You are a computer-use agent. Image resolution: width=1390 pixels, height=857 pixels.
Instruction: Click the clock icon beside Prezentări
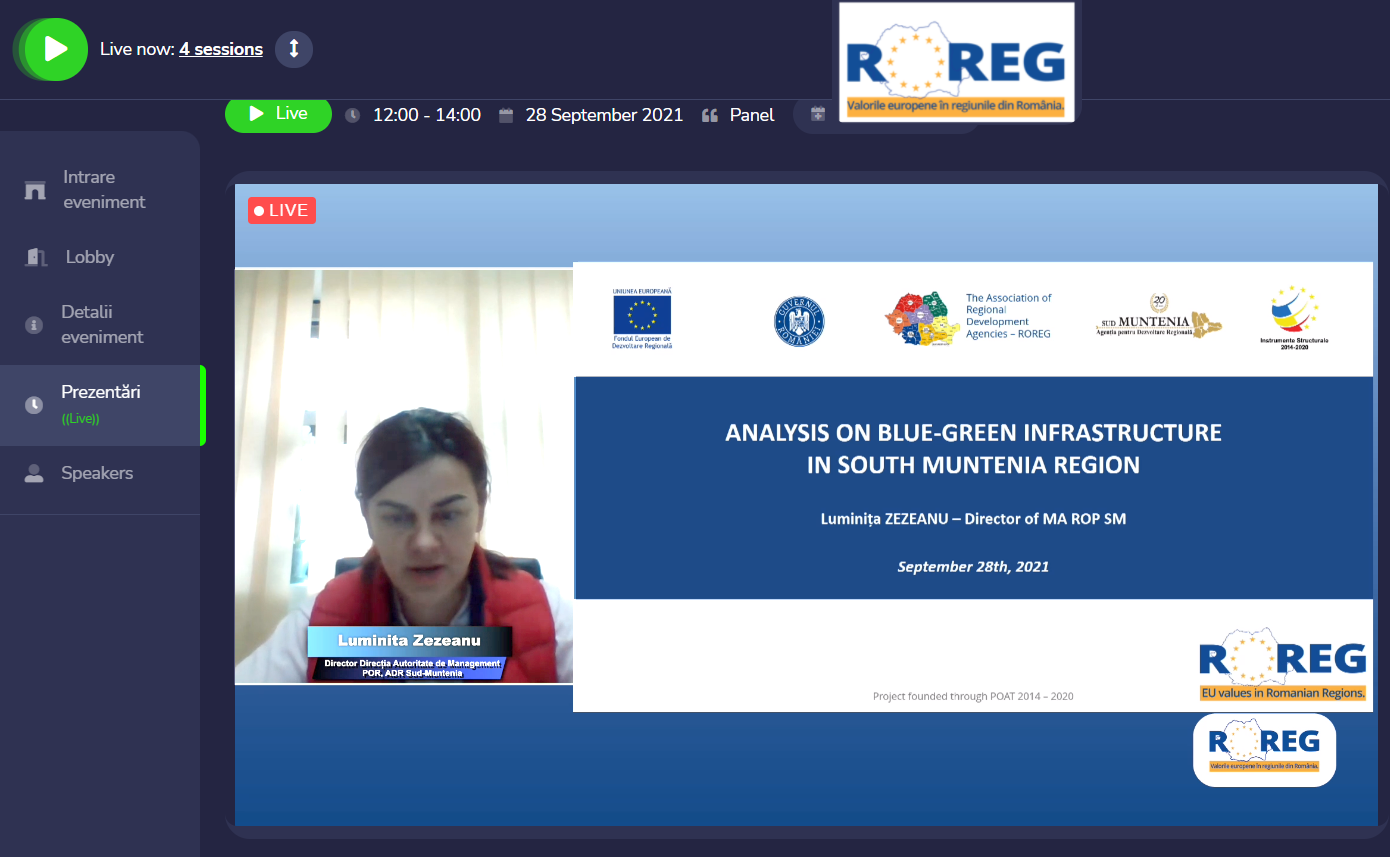click(x=34, y=405)
